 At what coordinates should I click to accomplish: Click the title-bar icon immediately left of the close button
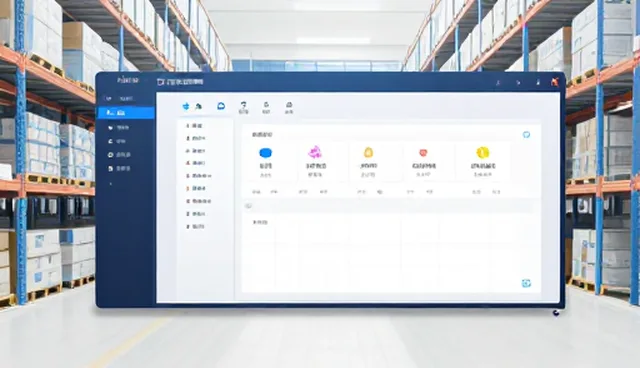tap(538, 82)
